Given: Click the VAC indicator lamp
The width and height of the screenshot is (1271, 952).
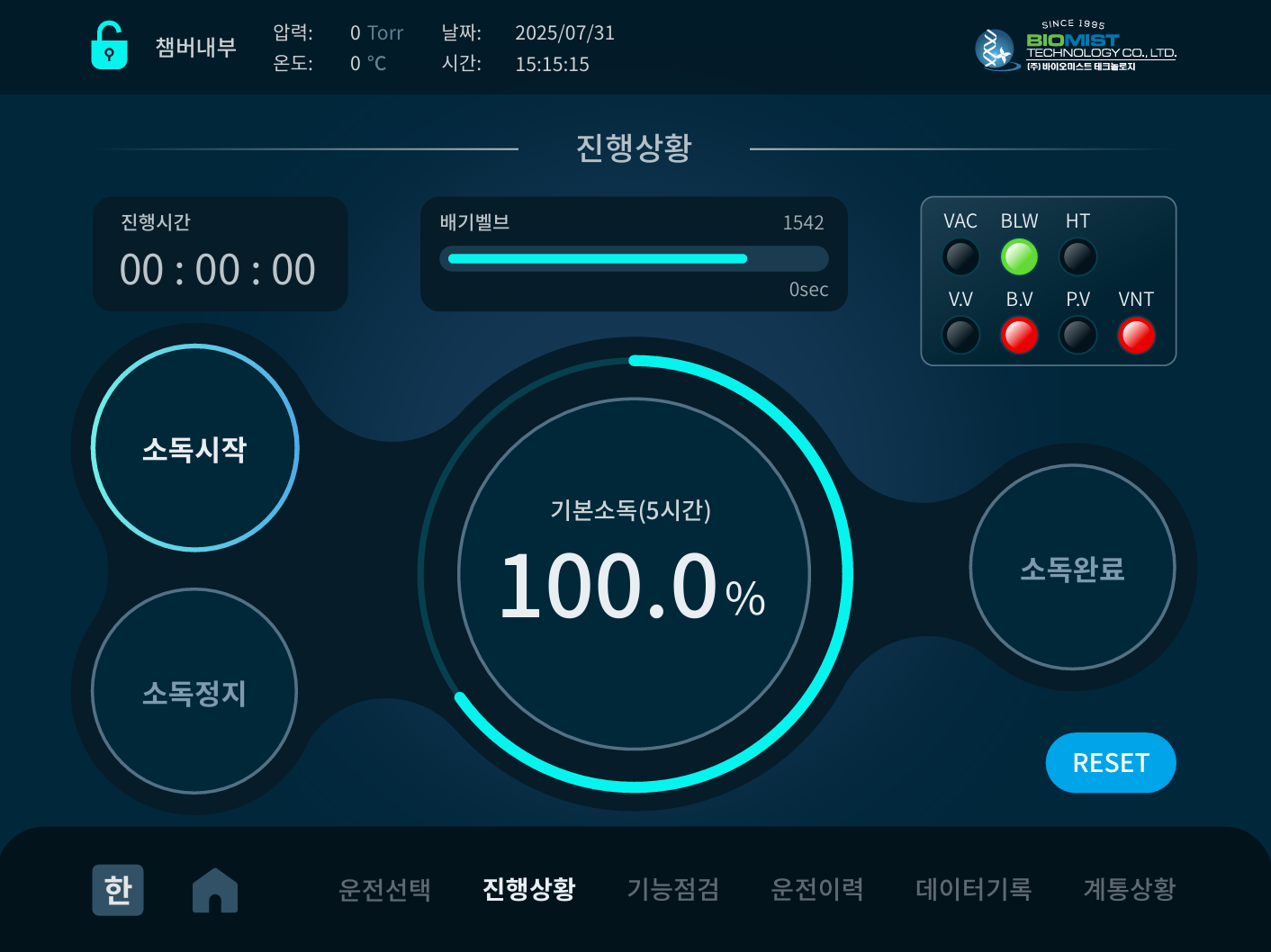Looking at the screenshot, I should [960, 257].
